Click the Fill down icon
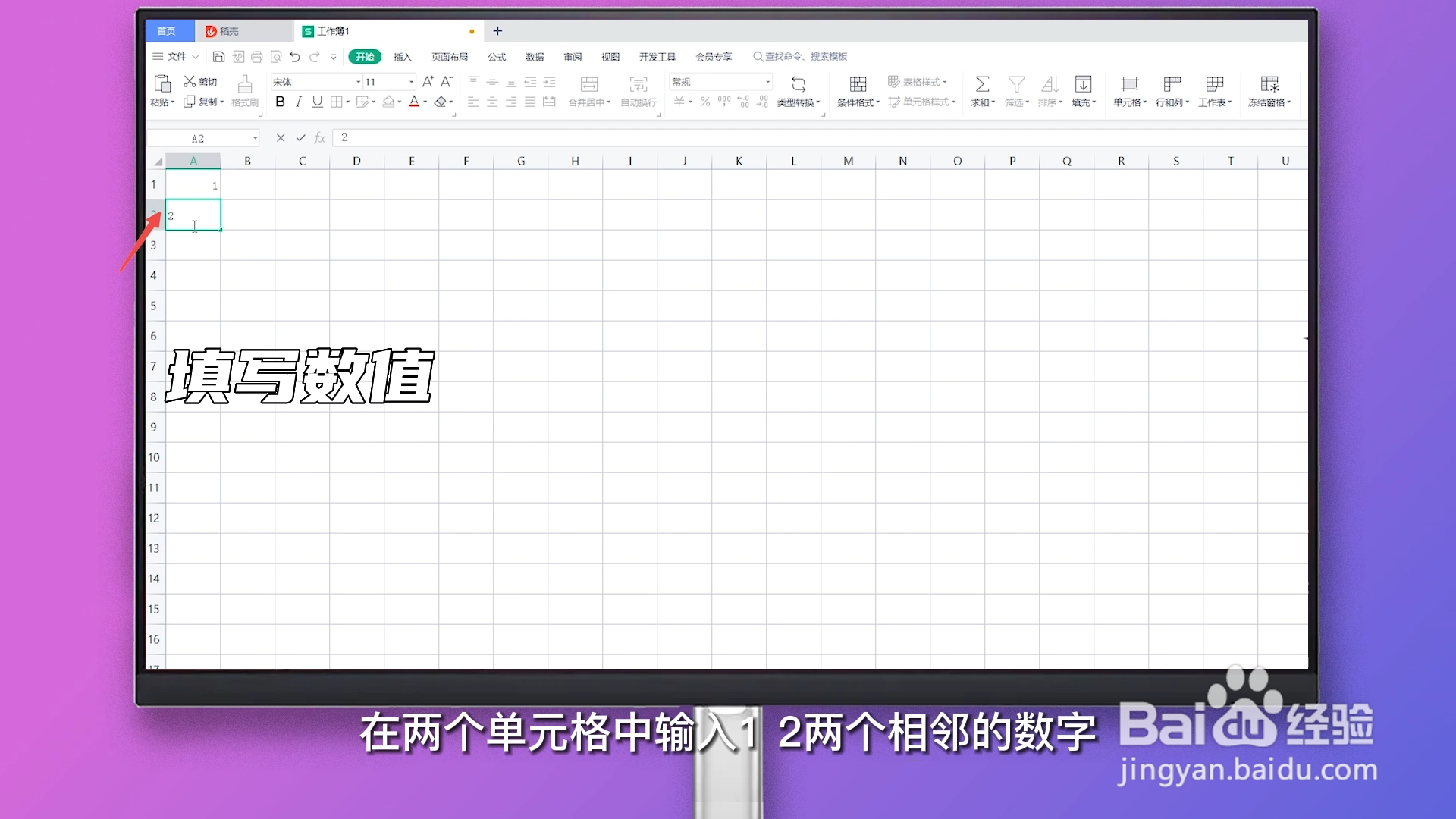The width and height of the screenshot is (1456, 819). [1083, 84]
